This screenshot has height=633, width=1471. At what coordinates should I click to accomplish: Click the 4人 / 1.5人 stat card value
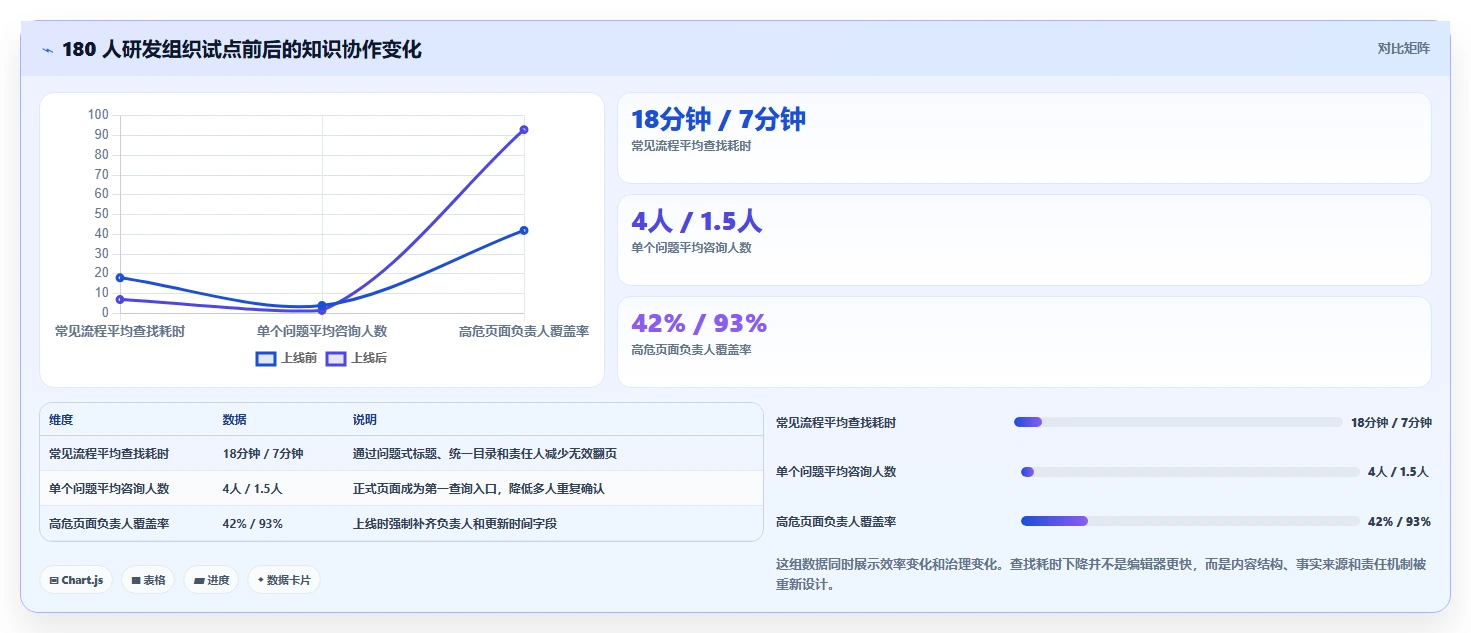pyautogui.click(x=697, y=222)
